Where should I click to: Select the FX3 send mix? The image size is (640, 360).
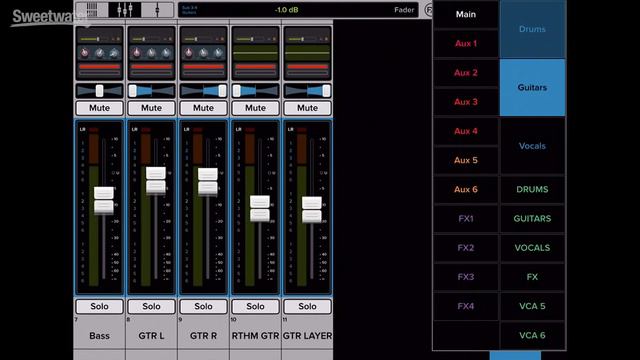click(466, 277)
